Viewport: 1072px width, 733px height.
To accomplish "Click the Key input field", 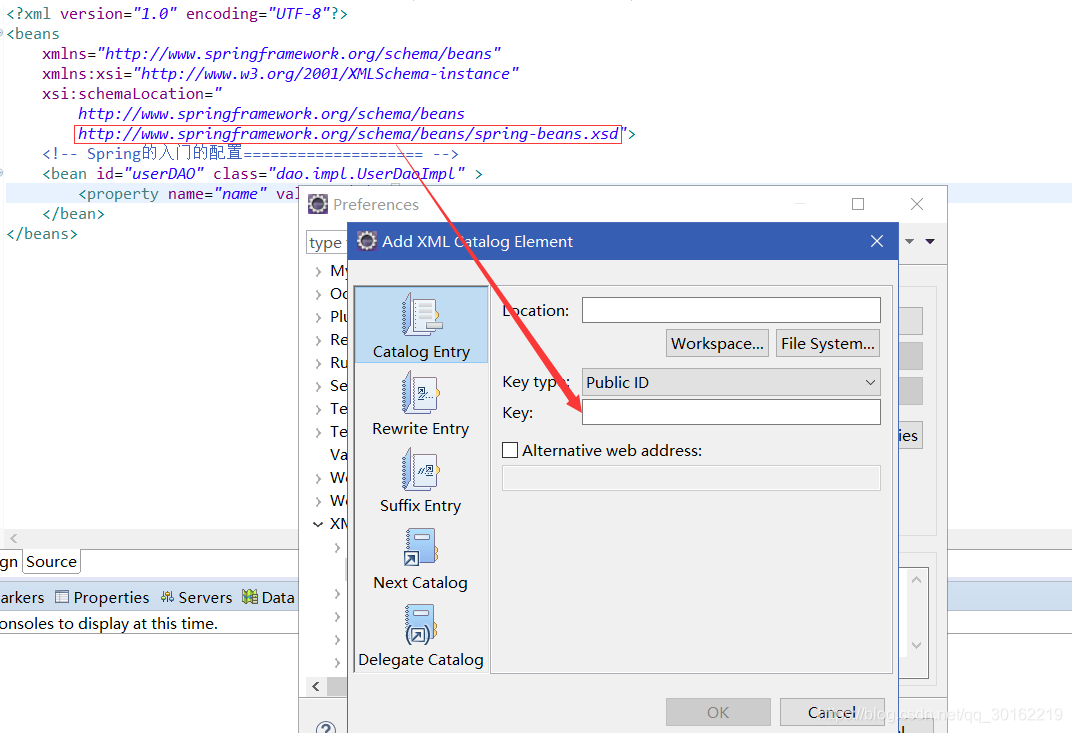I will [x=731, y=412].
